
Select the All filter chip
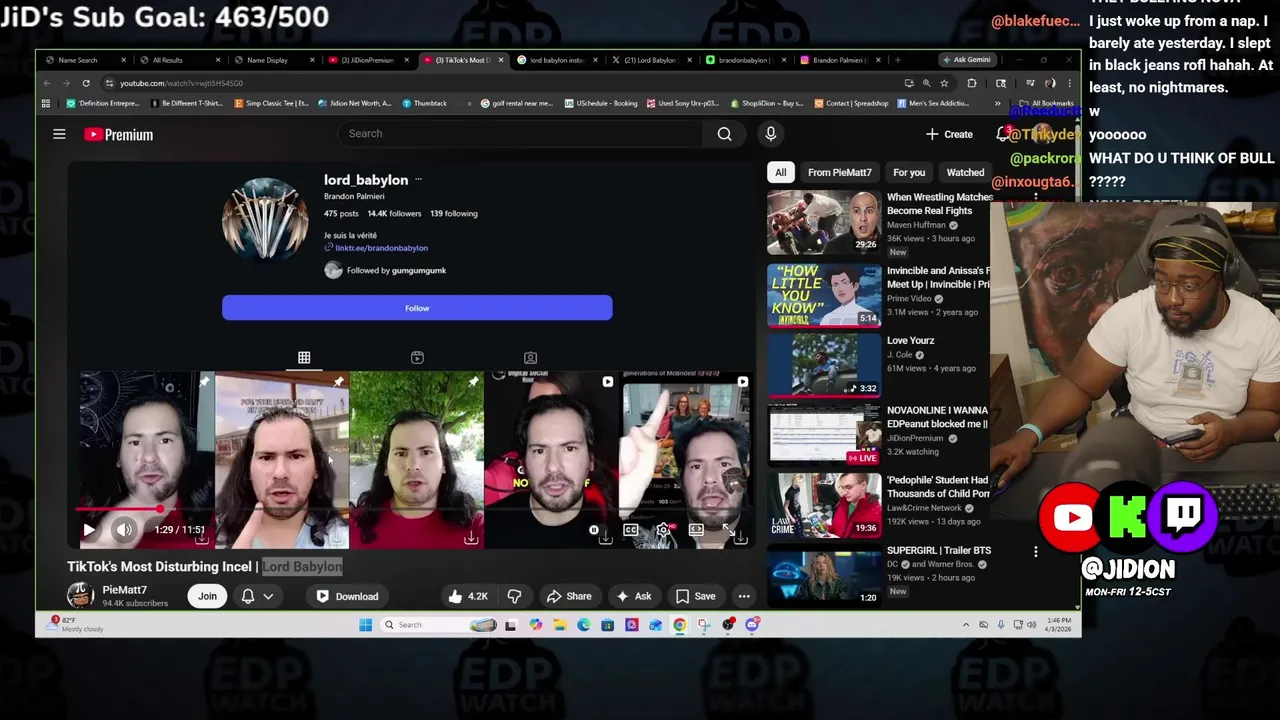pos(781,172)
